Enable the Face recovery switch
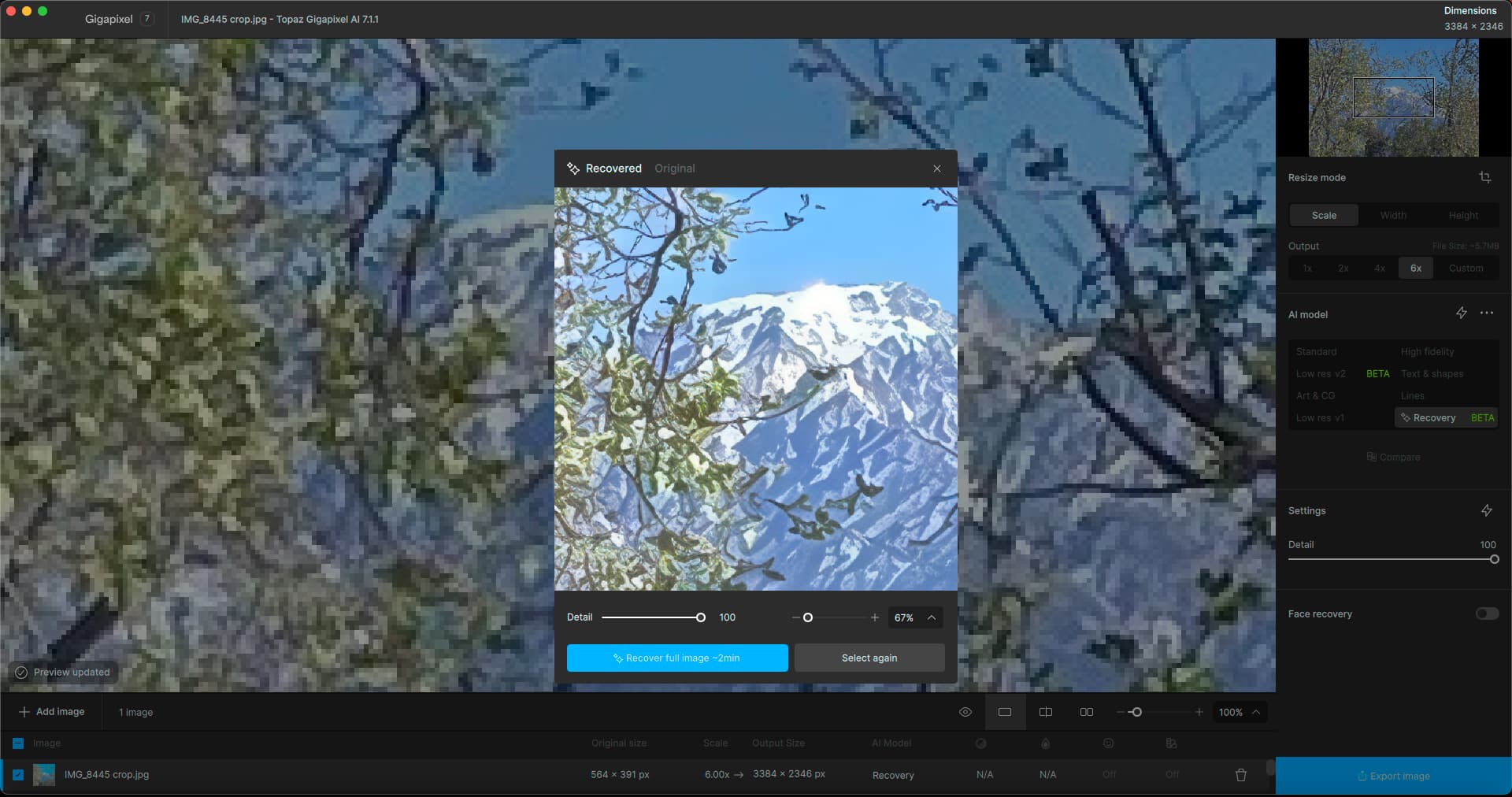The width and height of the screenshot is (1512, 797). tap(1486, 614)
